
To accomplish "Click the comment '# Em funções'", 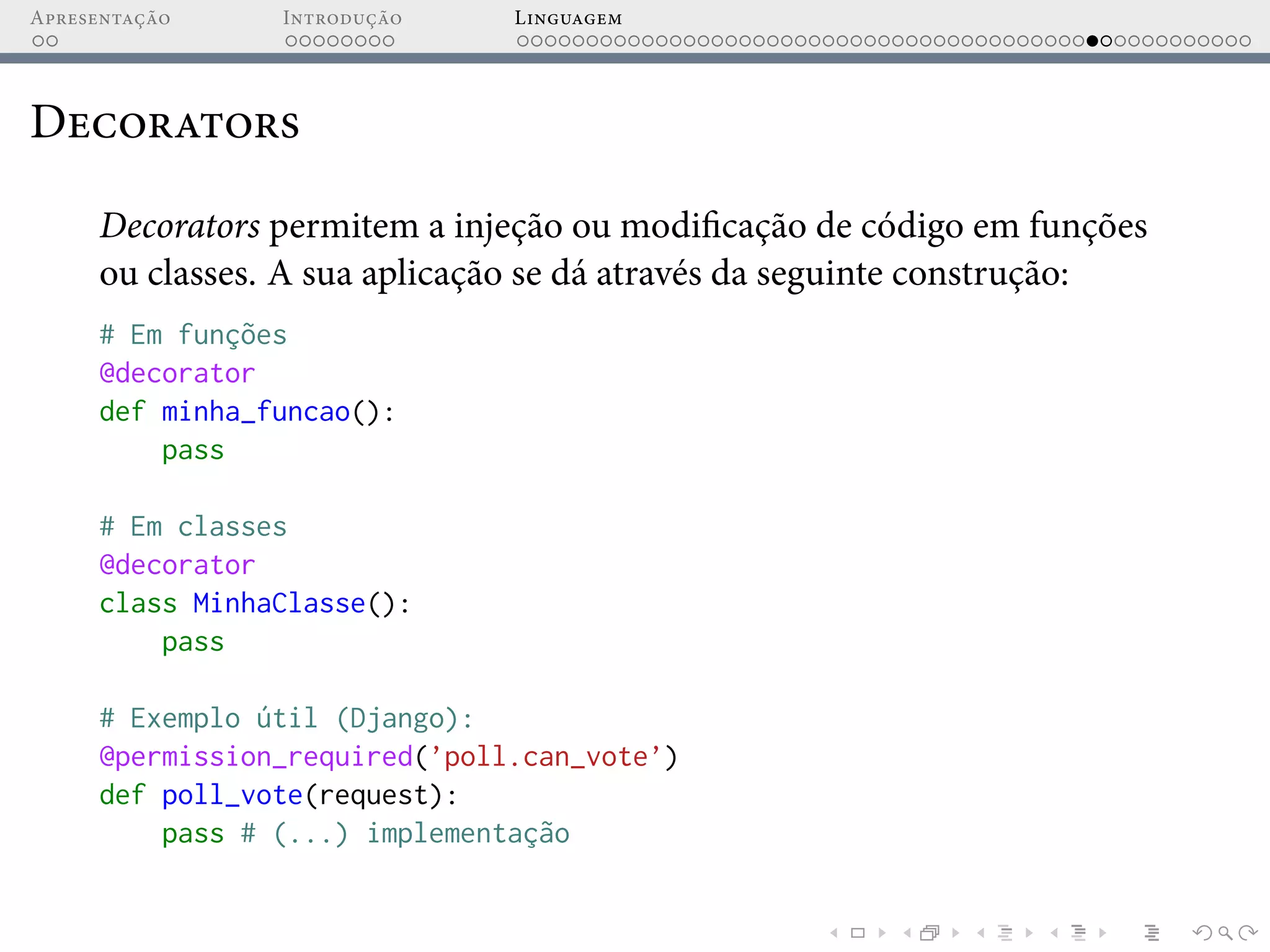I will tap(193, 335).
